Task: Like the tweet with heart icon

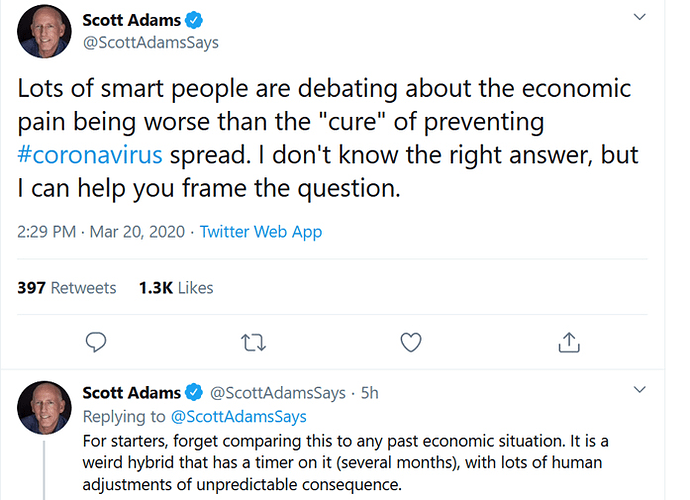Action: 411,342
